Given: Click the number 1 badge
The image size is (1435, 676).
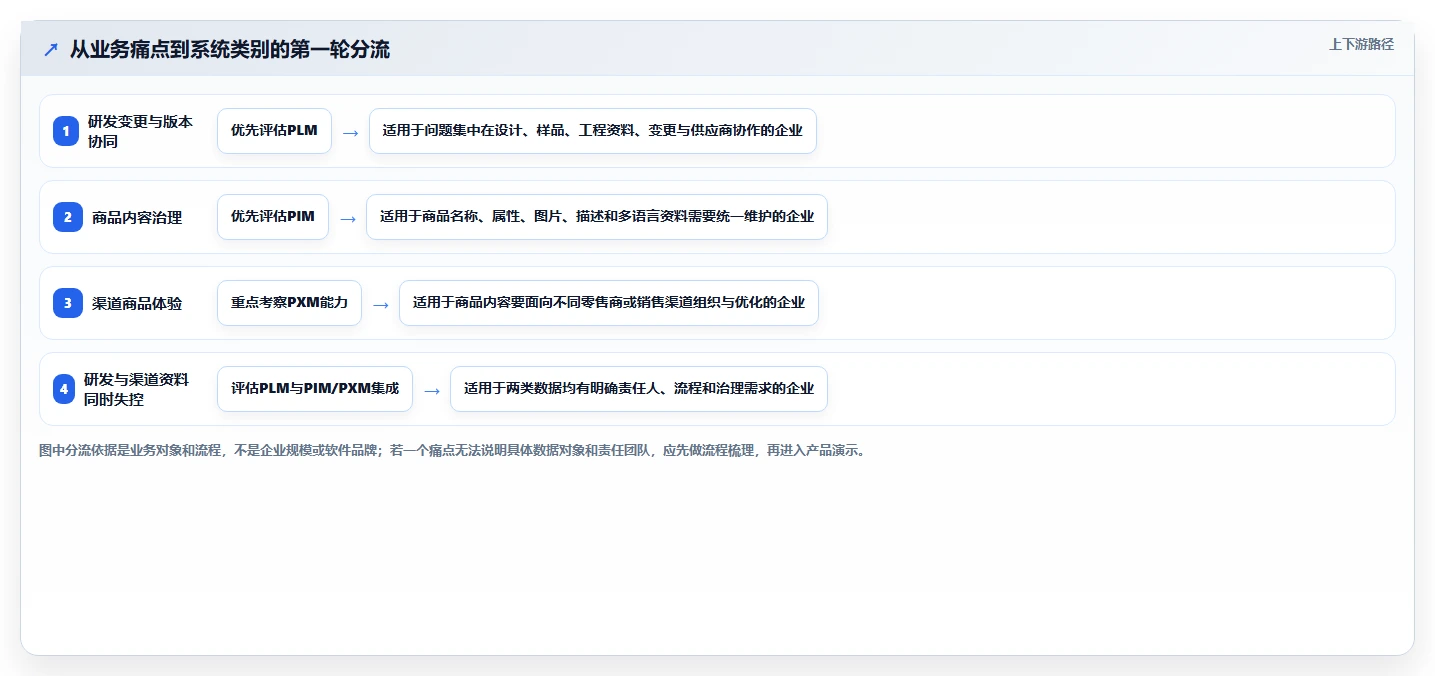Looking at the screenshot, I should coord(66,131).
